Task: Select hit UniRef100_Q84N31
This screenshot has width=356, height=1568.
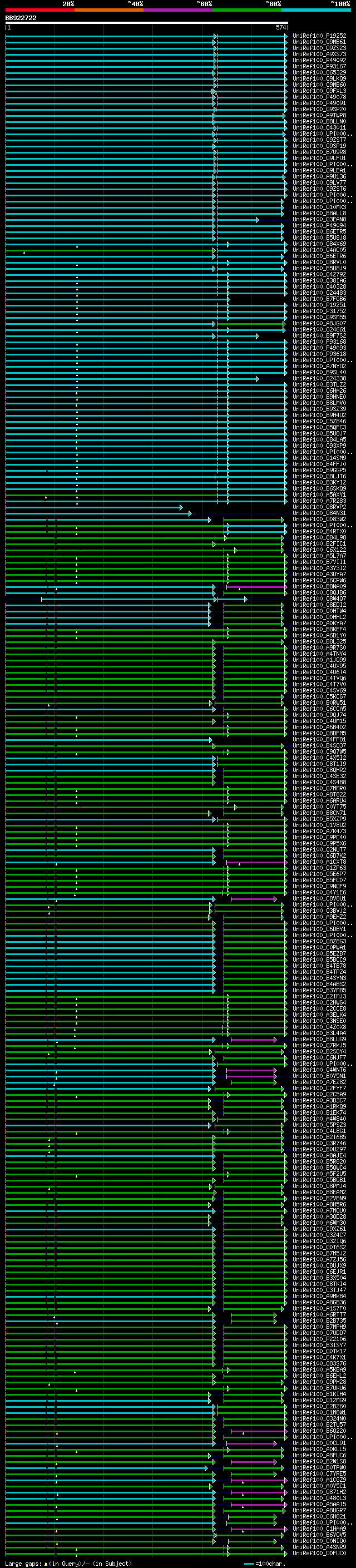Action: [x=319, y=513]
